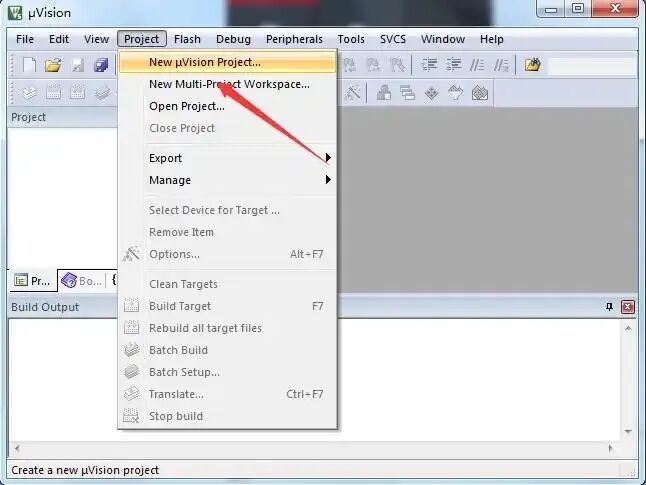646x485 pixels.
Task: Expand the Export submenu arrow
Action: [328, 158]
